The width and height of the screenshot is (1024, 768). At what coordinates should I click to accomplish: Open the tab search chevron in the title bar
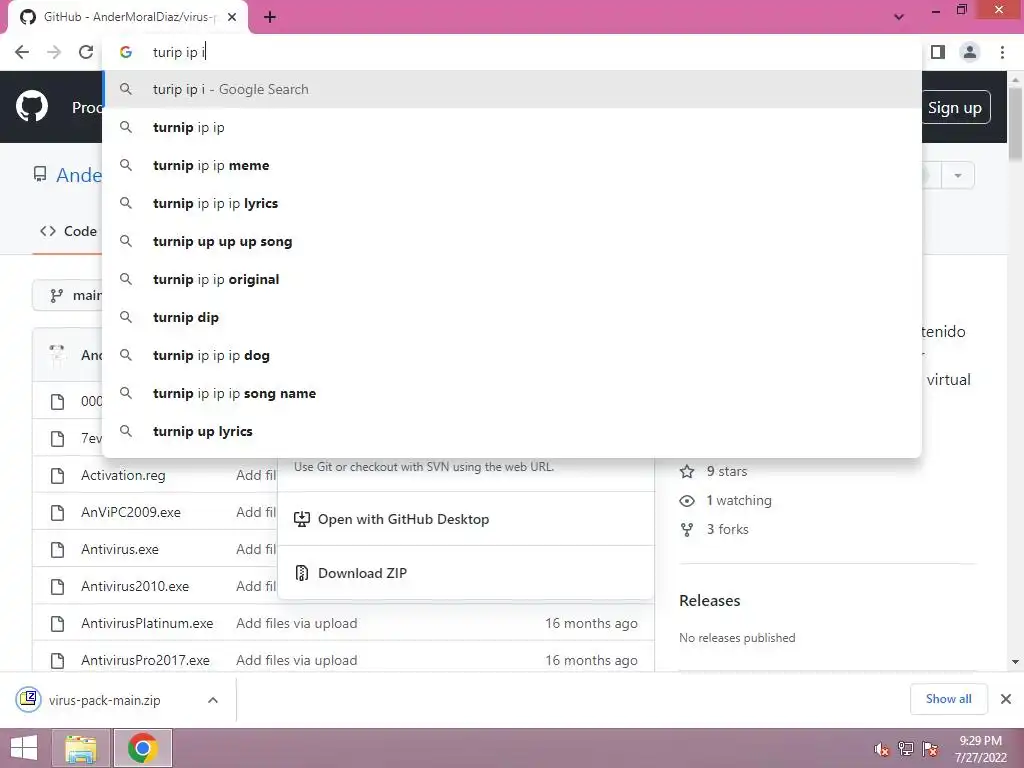click(x=899, y=17)
